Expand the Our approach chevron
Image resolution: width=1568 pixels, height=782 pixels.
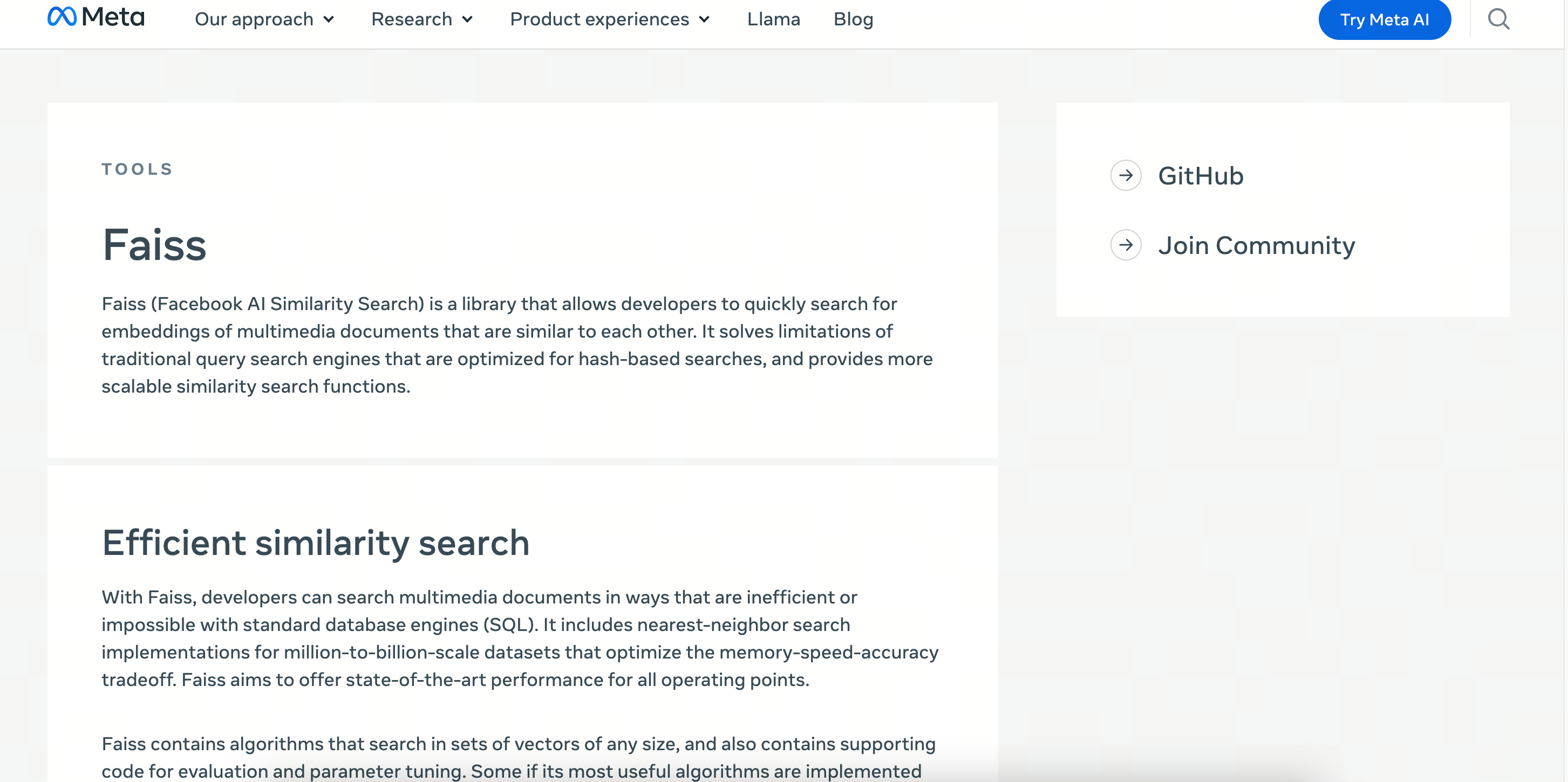pyautogui.click(x=329, y=20)
